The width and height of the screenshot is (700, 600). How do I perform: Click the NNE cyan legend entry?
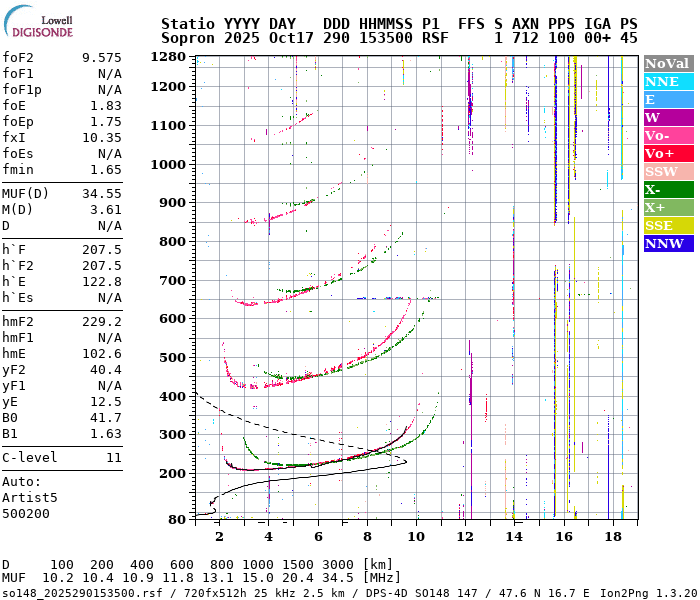(668, 82)
